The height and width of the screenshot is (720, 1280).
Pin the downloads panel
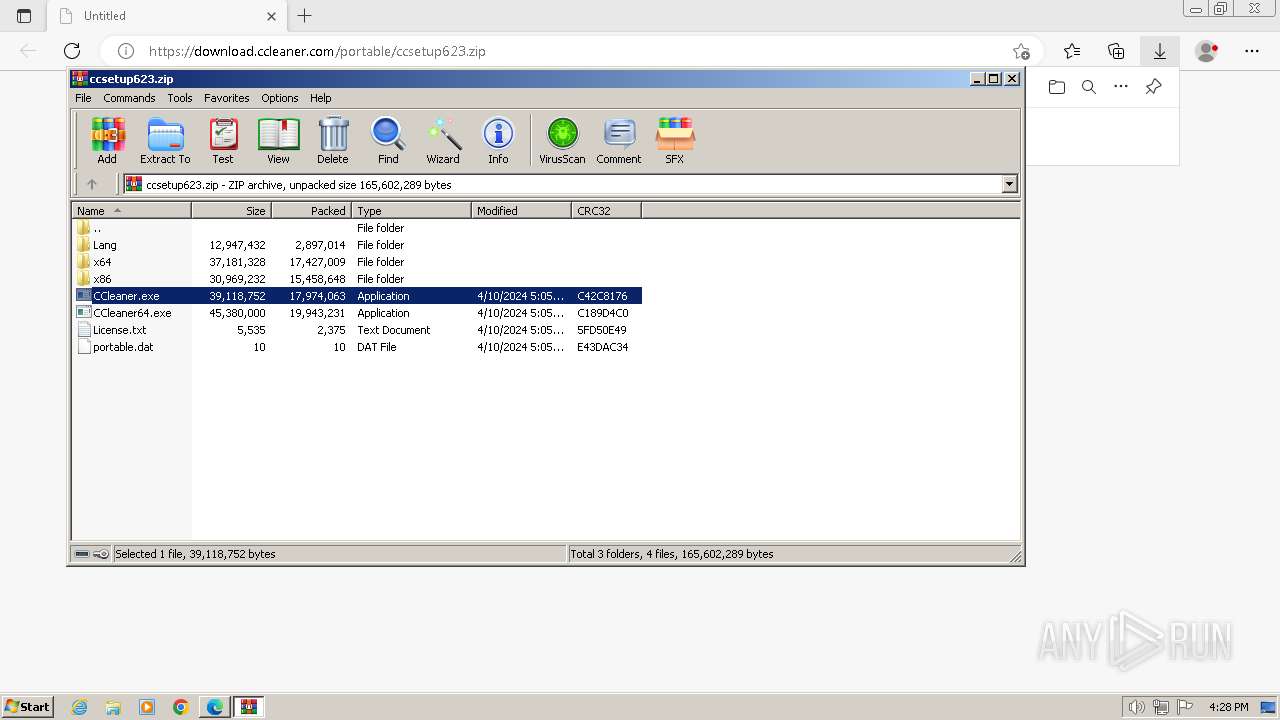[1153, 87]
